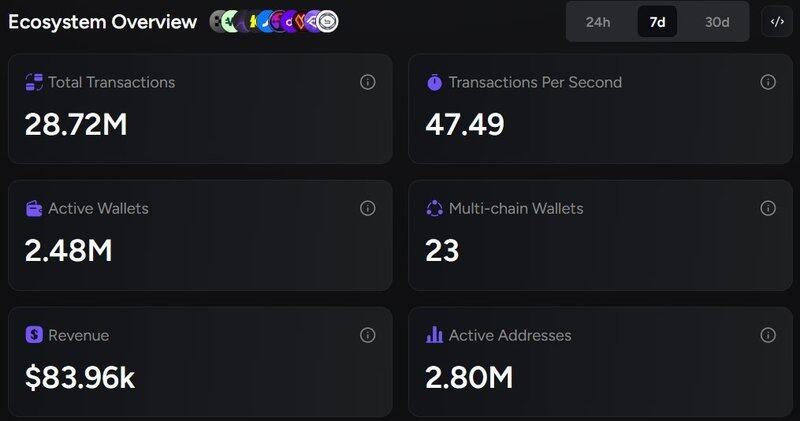Image resolution: width=800 pixels, height=421 pixels.
Task: Click the embed code icon button
Action: click(777, 22)
